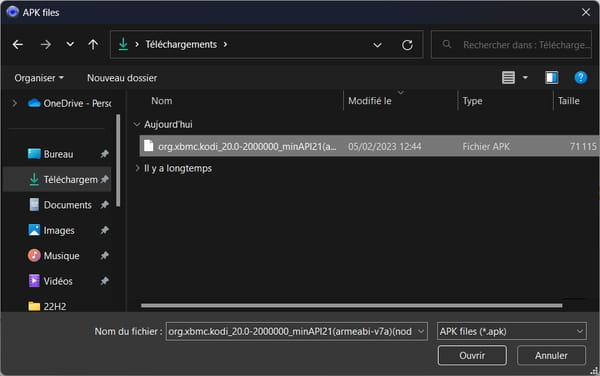Focus the Rechercher dans Téléchargements search box
The image size is (600, 376).
pos(511,45)
